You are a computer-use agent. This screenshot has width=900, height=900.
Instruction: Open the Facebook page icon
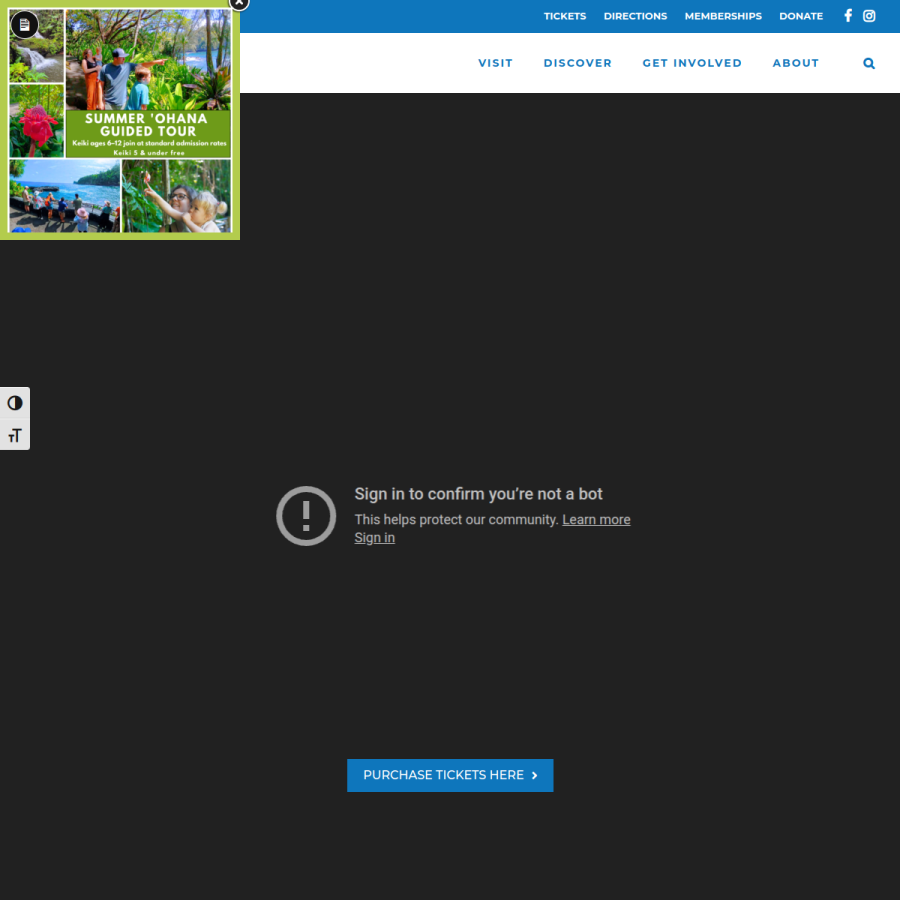click(x=848, y=16)
